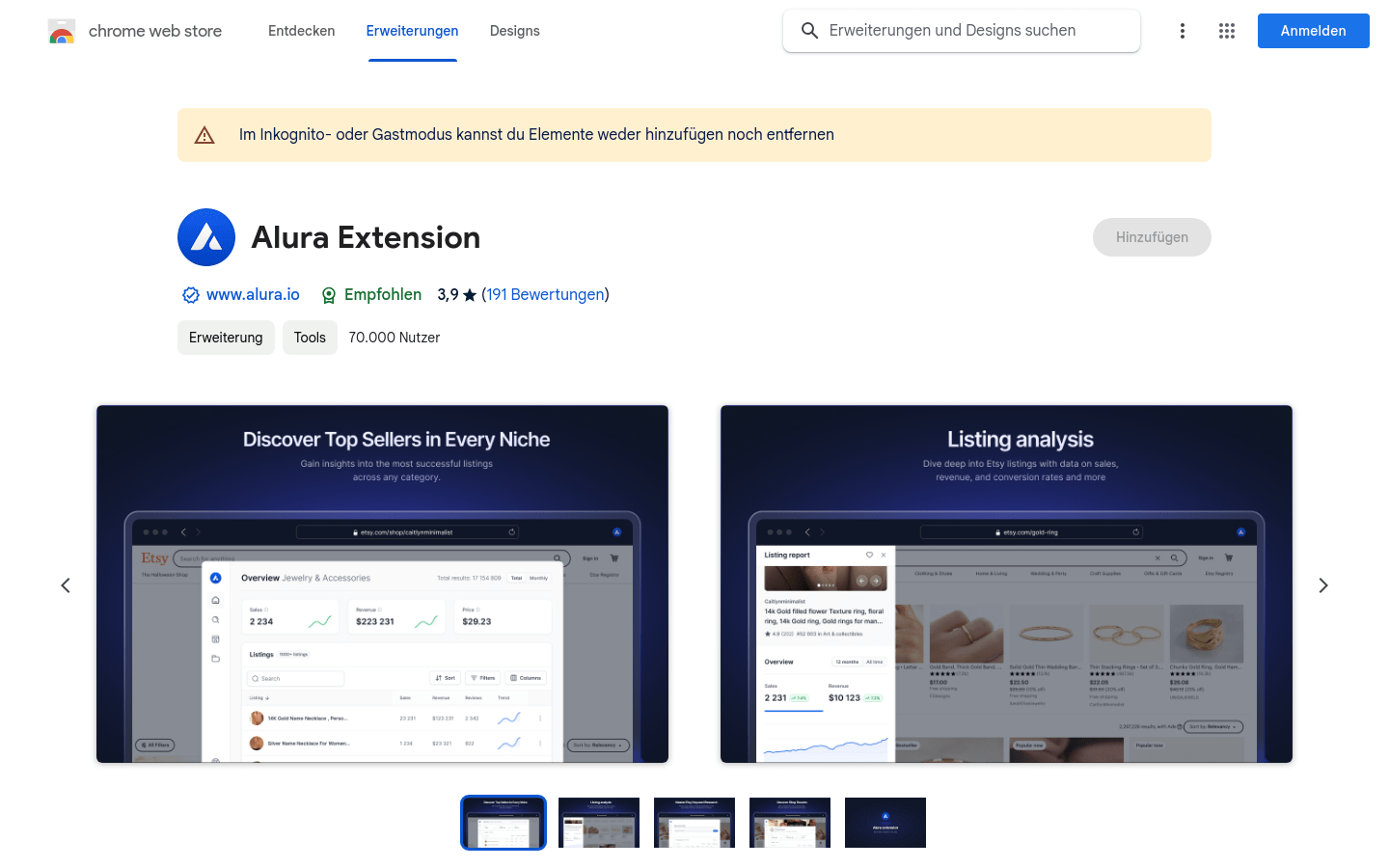Select the Erweiterung category chip
This screenshot has height=868, width=1389.
pyautogui.click(x=226, y=338)
